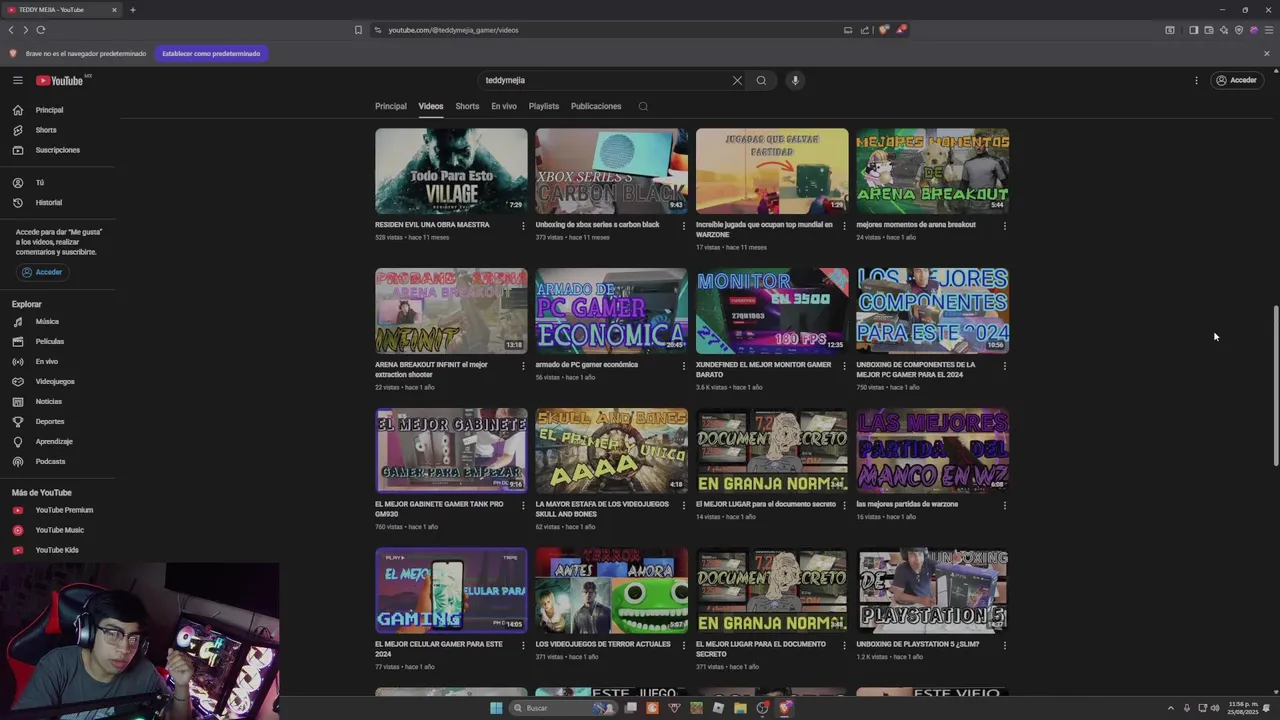
Task: Click the Brave browser icon in taskbar
Action: point(785,708)
